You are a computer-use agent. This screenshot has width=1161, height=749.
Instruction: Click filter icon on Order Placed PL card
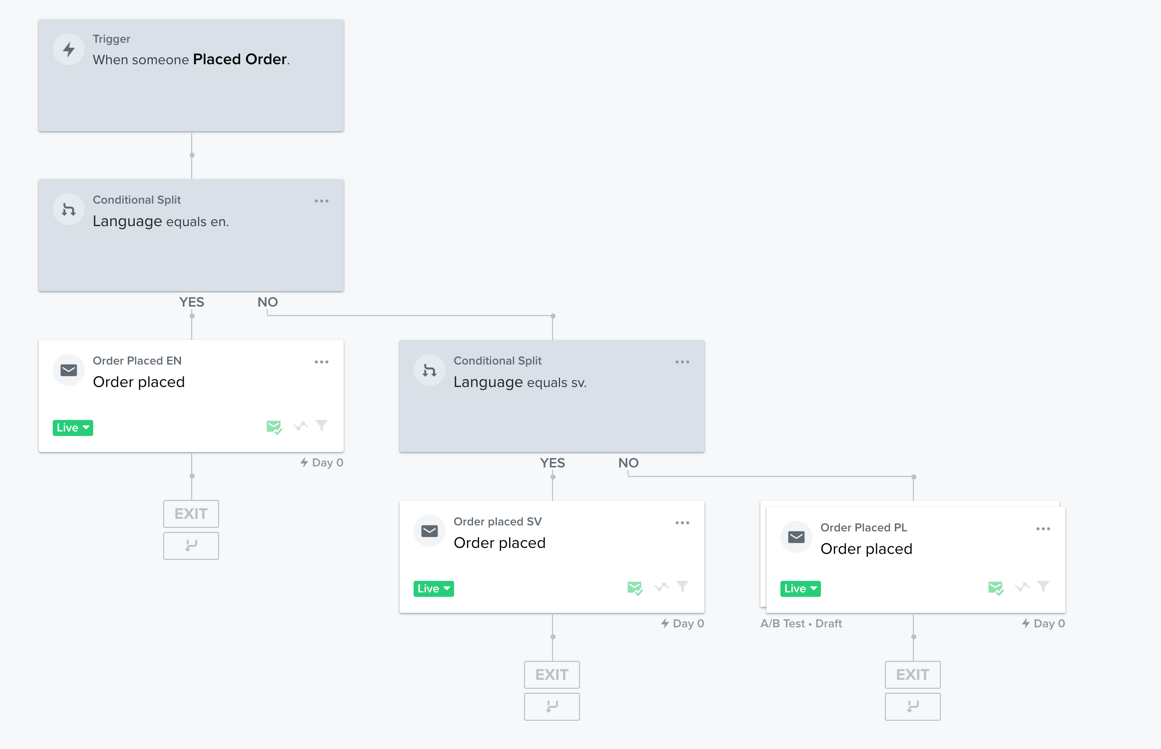pyautogui.click(x=1043, y=588)
